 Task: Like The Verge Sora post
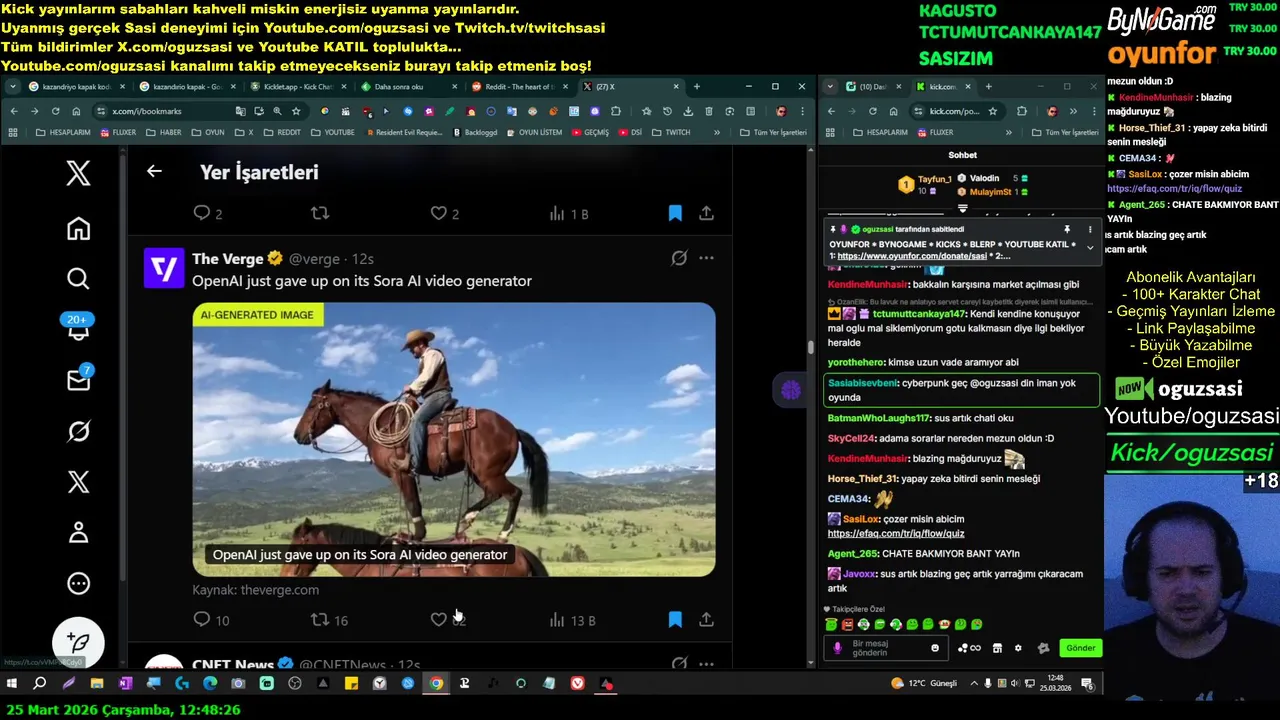coord(447,620)
